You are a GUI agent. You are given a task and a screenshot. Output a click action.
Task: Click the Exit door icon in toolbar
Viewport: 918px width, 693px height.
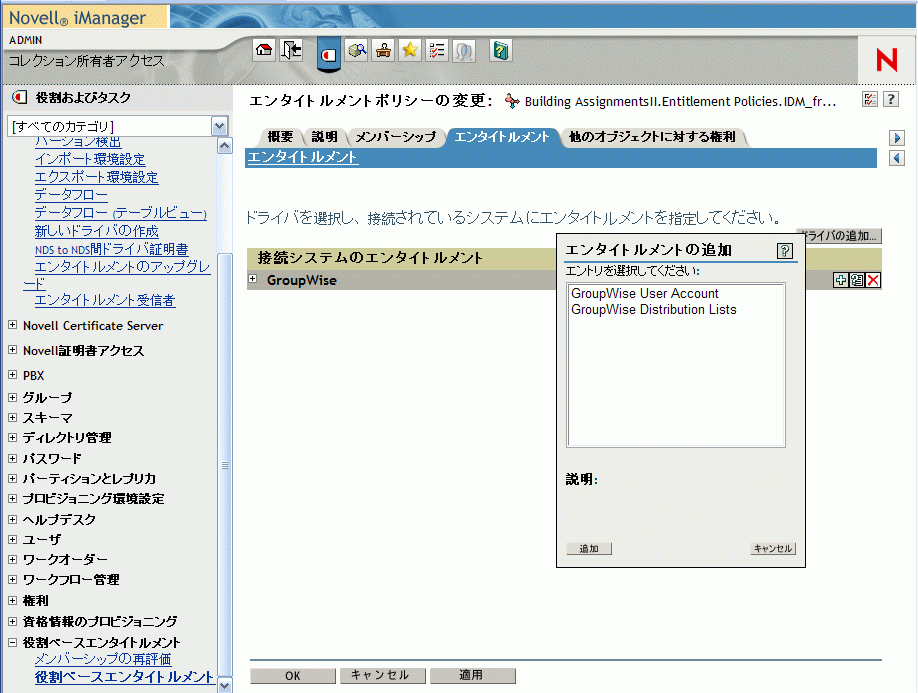pyautogui.click(x=291, y=50)
